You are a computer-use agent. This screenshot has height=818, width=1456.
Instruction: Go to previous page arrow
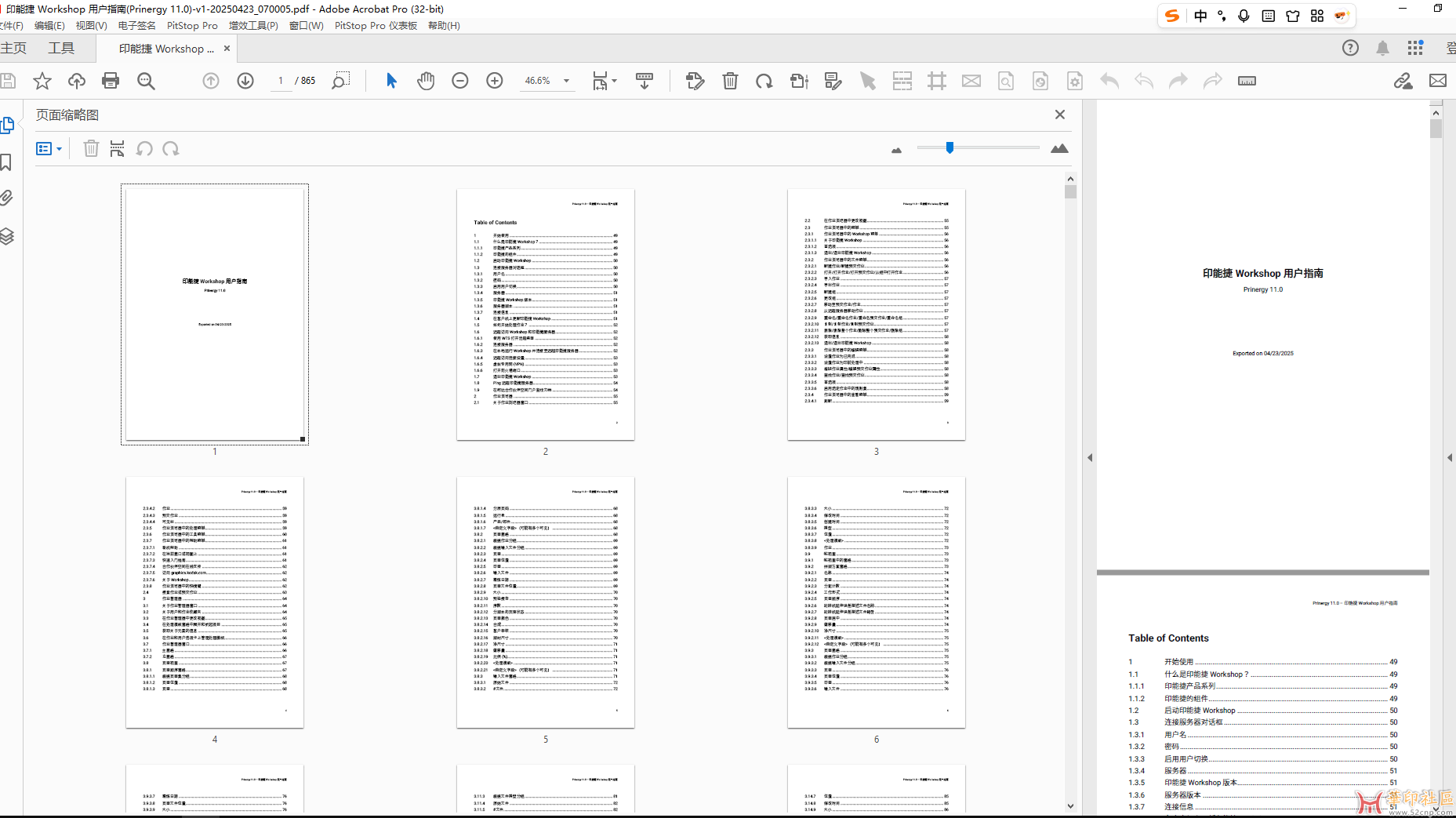click(x=211, y=81)
